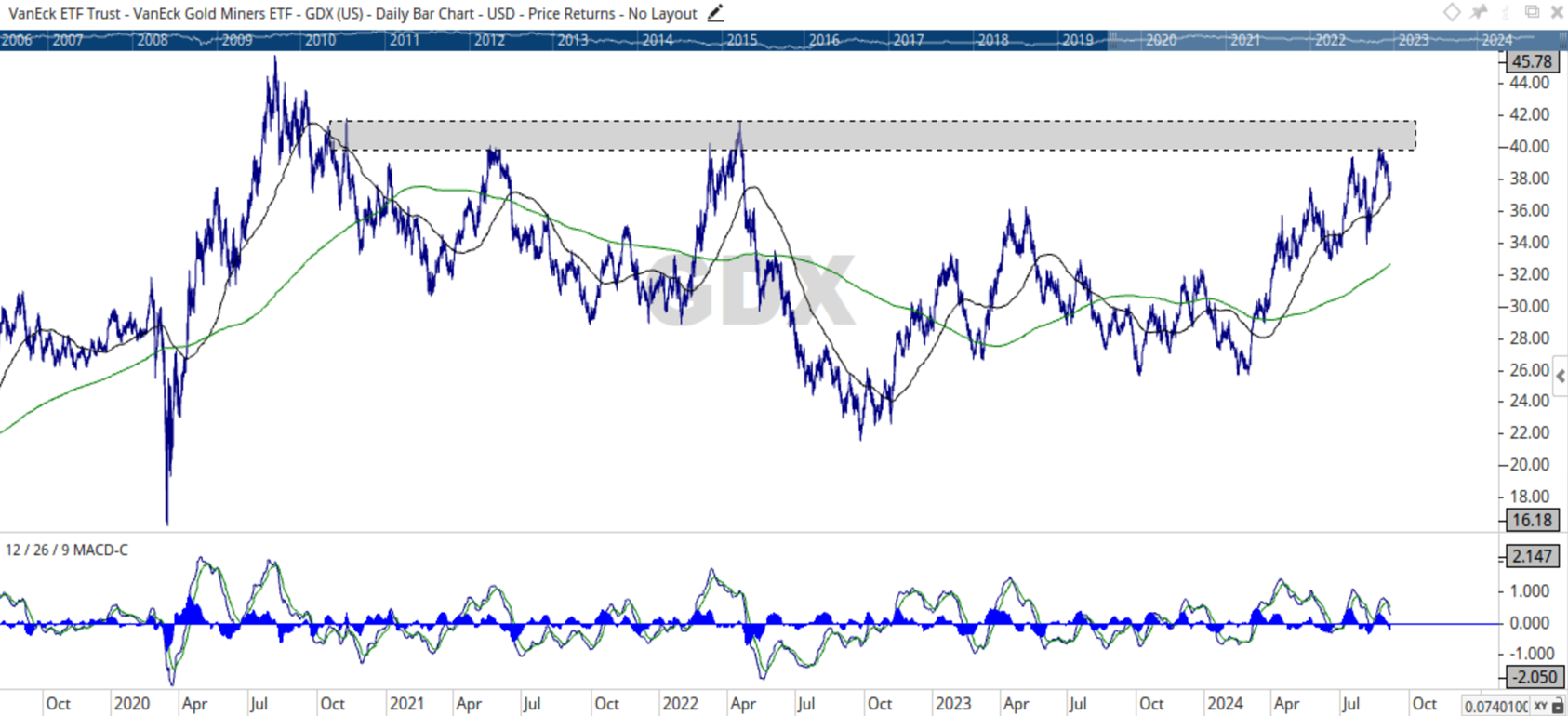The height and width of the screenshot is (716, 1568).
Task: Close the chart with the X icon
Action: point(1557,12)
